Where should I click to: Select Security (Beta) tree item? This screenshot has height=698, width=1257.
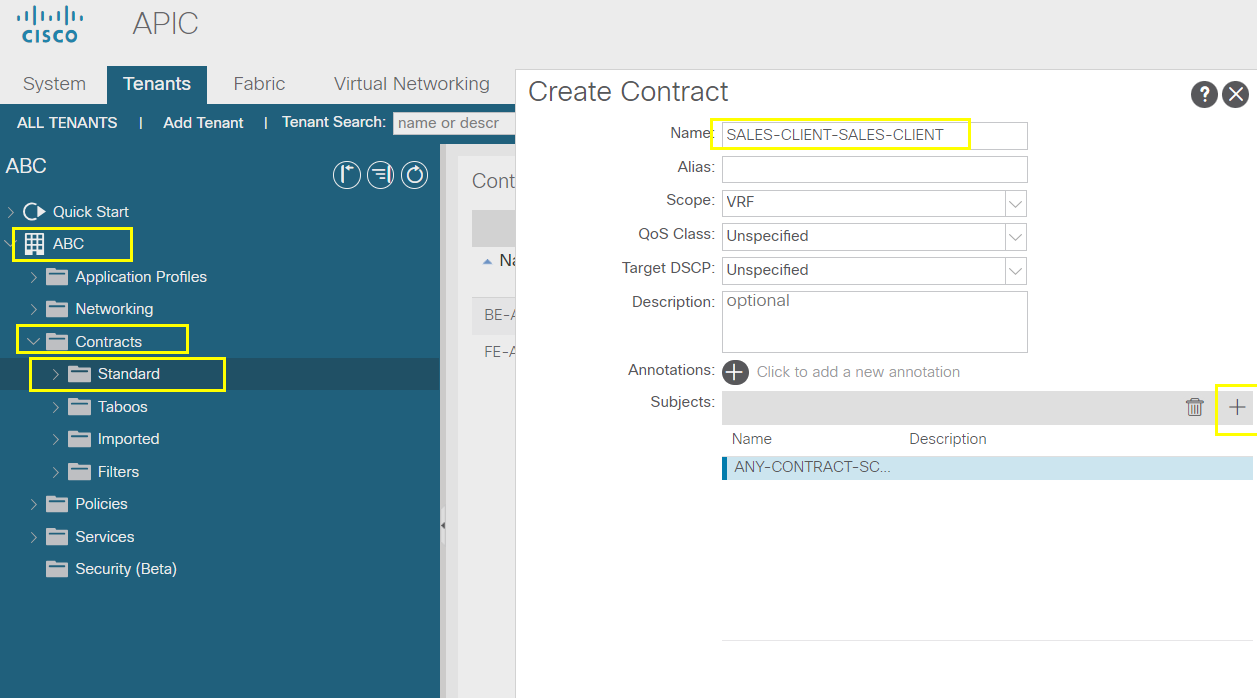[126, 569]
